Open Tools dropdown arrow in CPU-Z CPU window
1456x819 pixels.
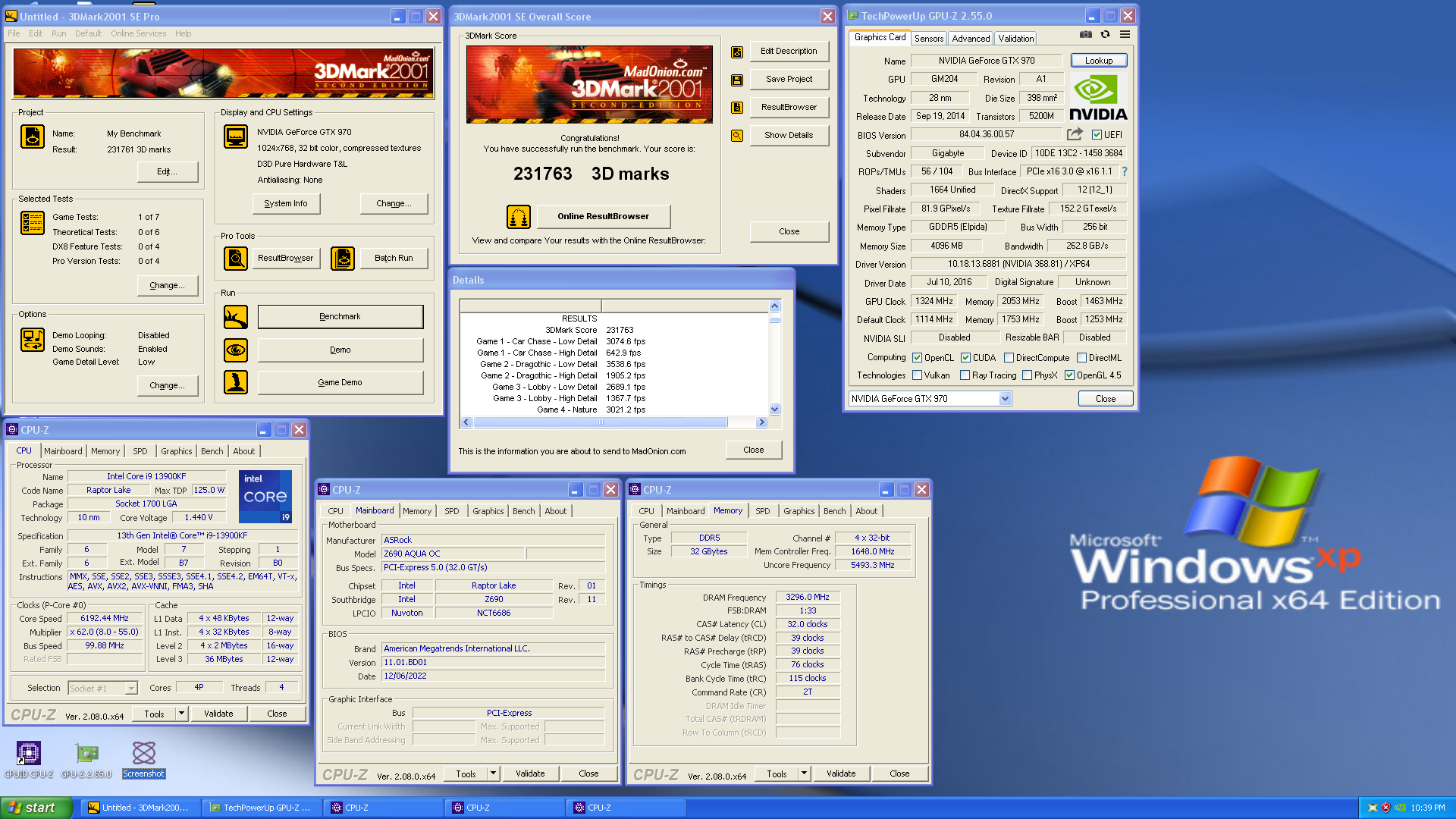(181, 714)
